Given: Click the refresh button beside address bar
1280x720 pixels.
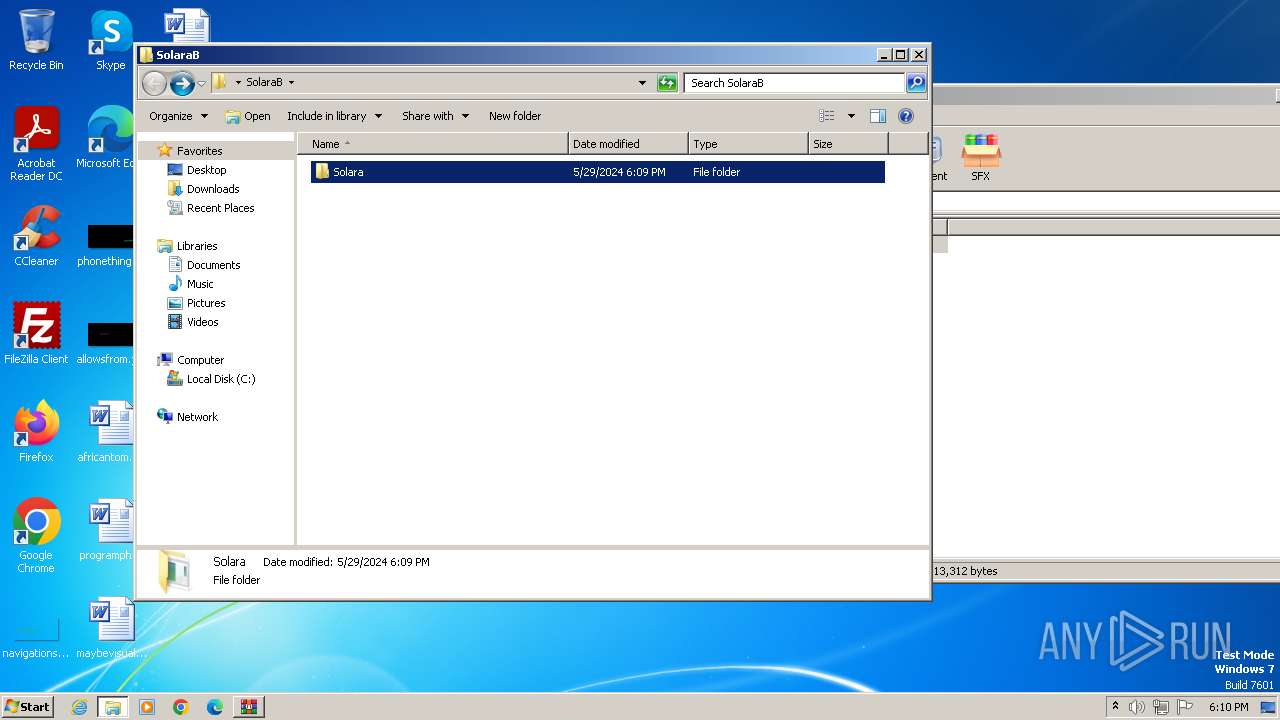Looking at the screenshot, I should pyautogui.click(x=667, y=83).
